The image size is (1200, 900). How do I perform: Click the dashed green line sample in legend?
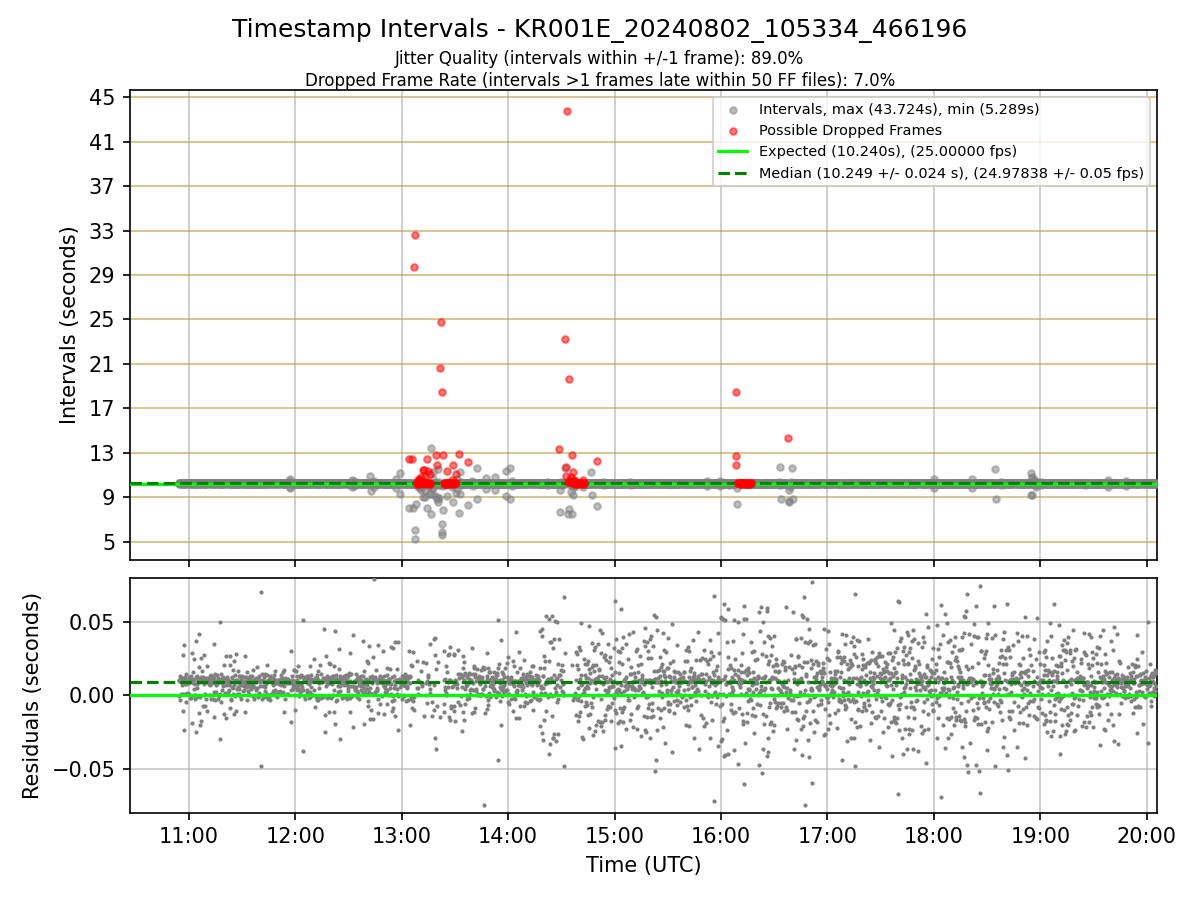coord(734,172)
